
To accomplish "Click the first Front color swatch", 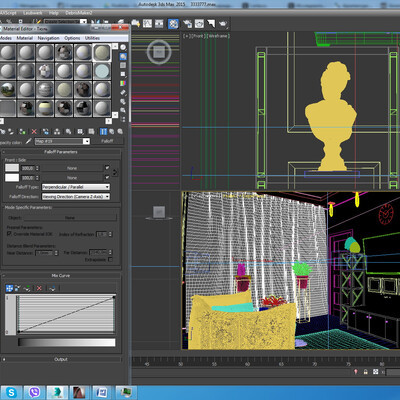I will [12, 168].
